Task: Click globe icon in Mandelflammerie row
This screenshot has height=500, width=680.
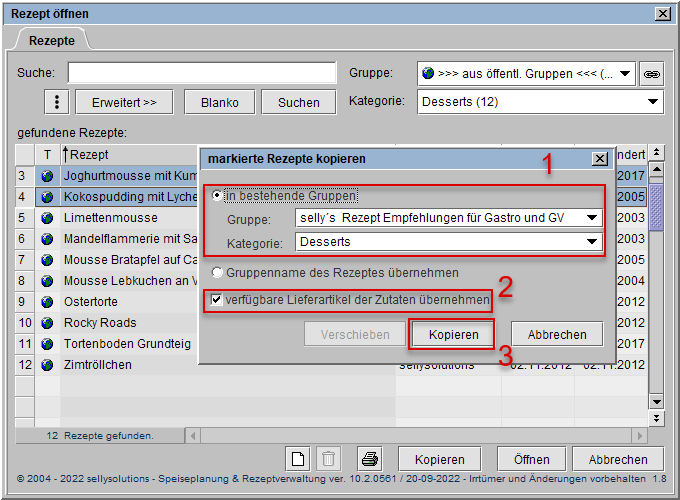Action: click(x=47, y=239)
